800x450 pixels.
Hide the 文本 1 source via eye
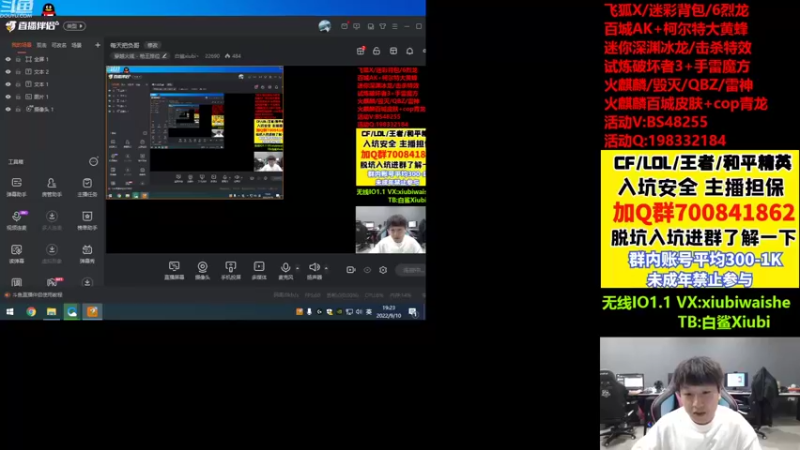coord(8,84)
